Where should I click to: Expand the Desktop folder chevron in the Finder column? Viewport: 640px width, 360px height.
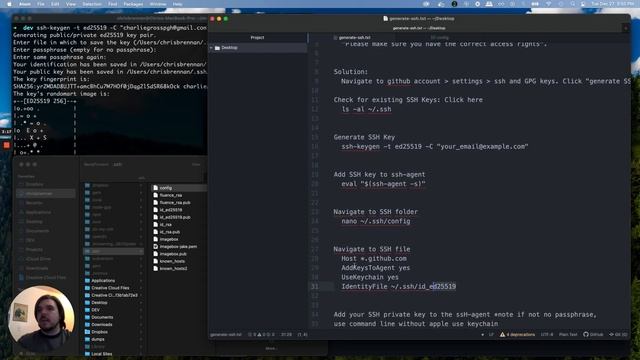click(x=141, y=303)
